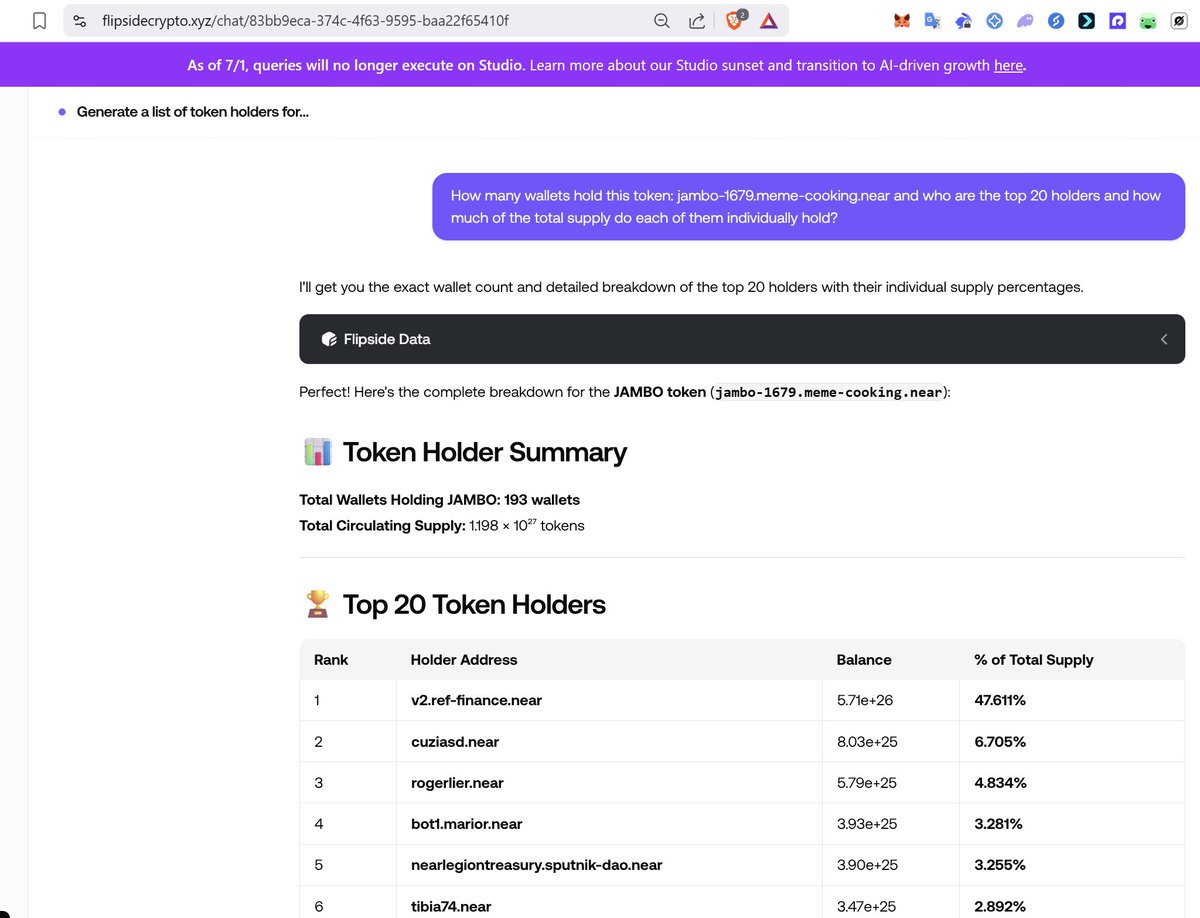This screenshot has width=1200, height=918.
Task: Click balance value 3.90e+25
Action: (x=867, y=865)
